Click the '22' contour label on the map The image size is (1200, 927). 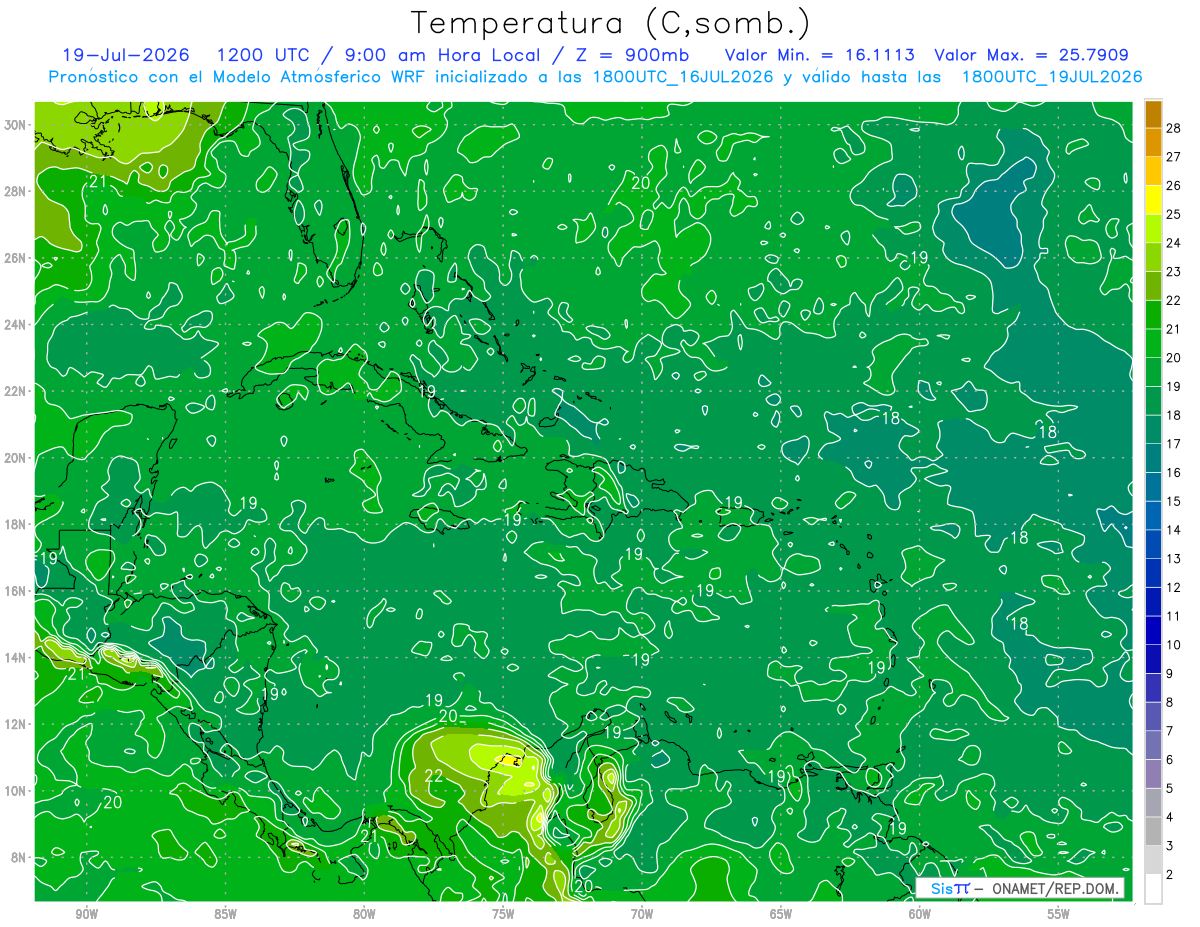click(x=434, y=776)
